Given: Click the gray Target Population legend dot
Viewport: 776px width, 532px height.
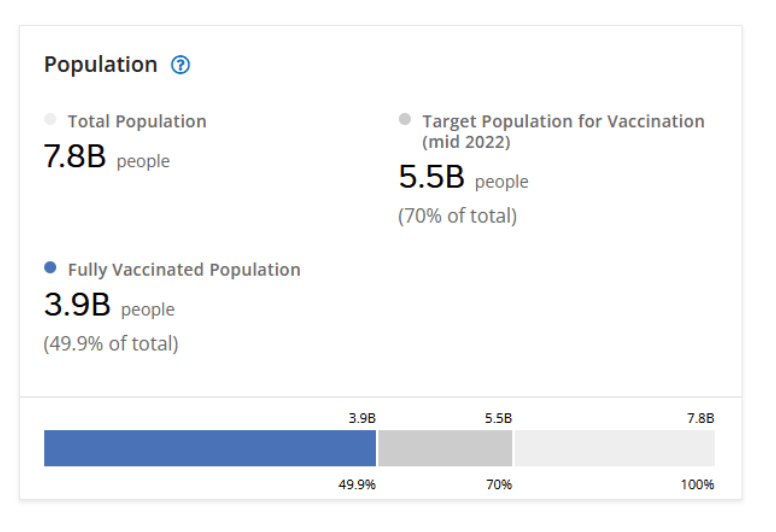Looking at the screenshot, I should [405, 119].
